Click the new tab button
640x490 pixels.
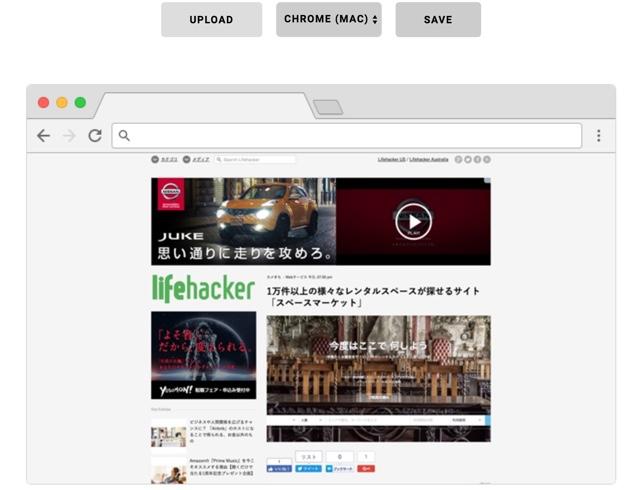coord(327,107)
